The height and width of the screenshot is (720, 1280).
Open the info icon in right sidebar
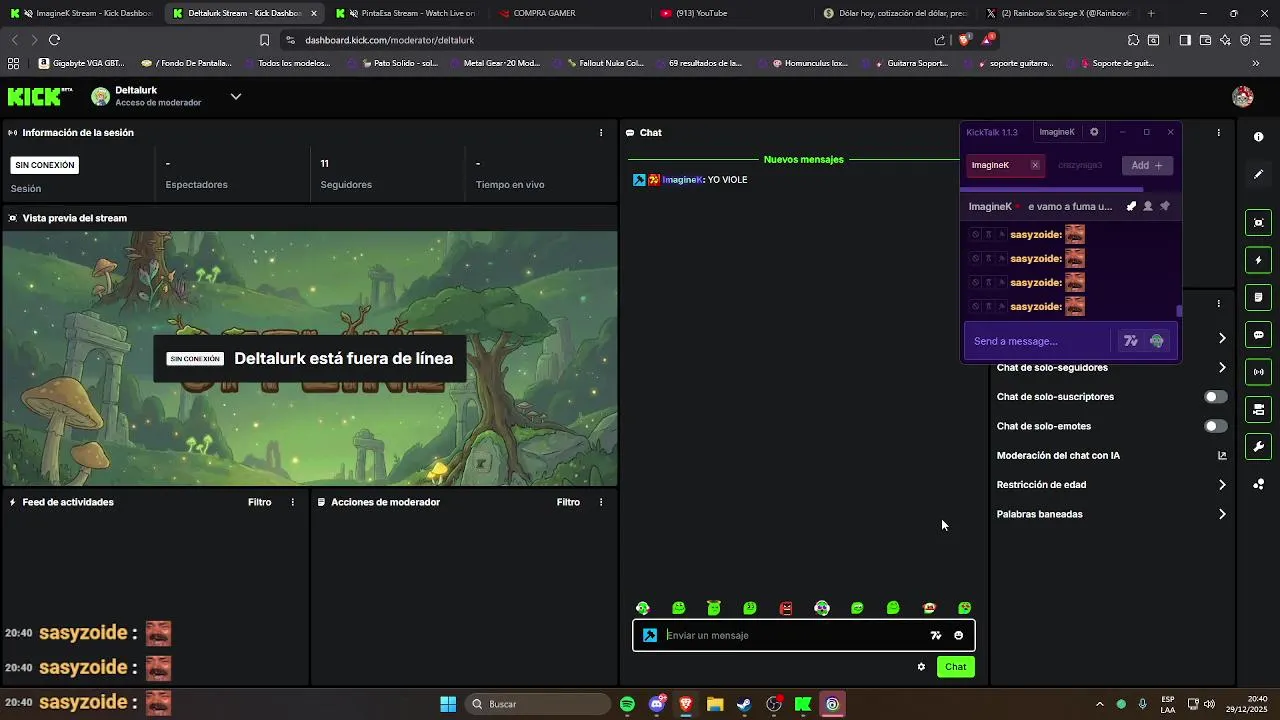coord(1258,137)
